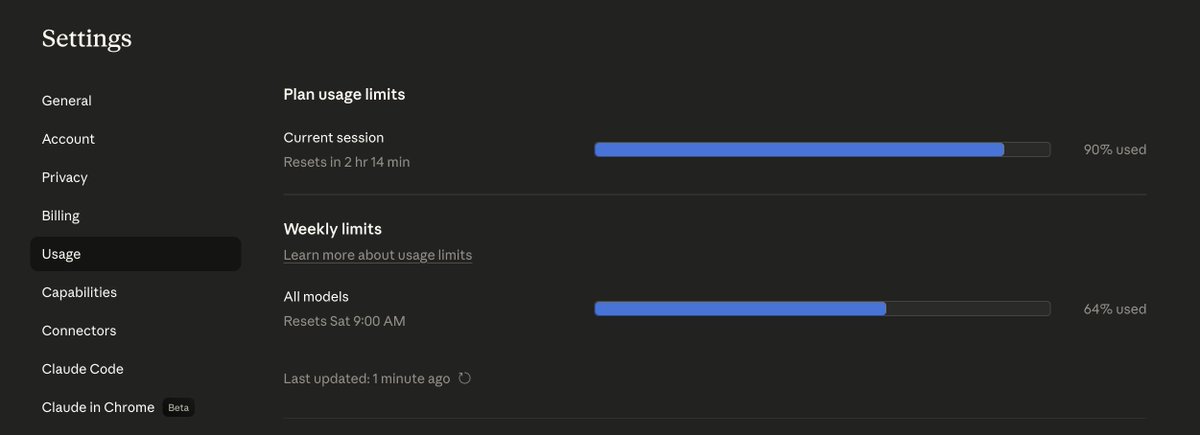This screenshot has height=435, width=1200.
Task: Go to Account settings
Action: point(68,139)
